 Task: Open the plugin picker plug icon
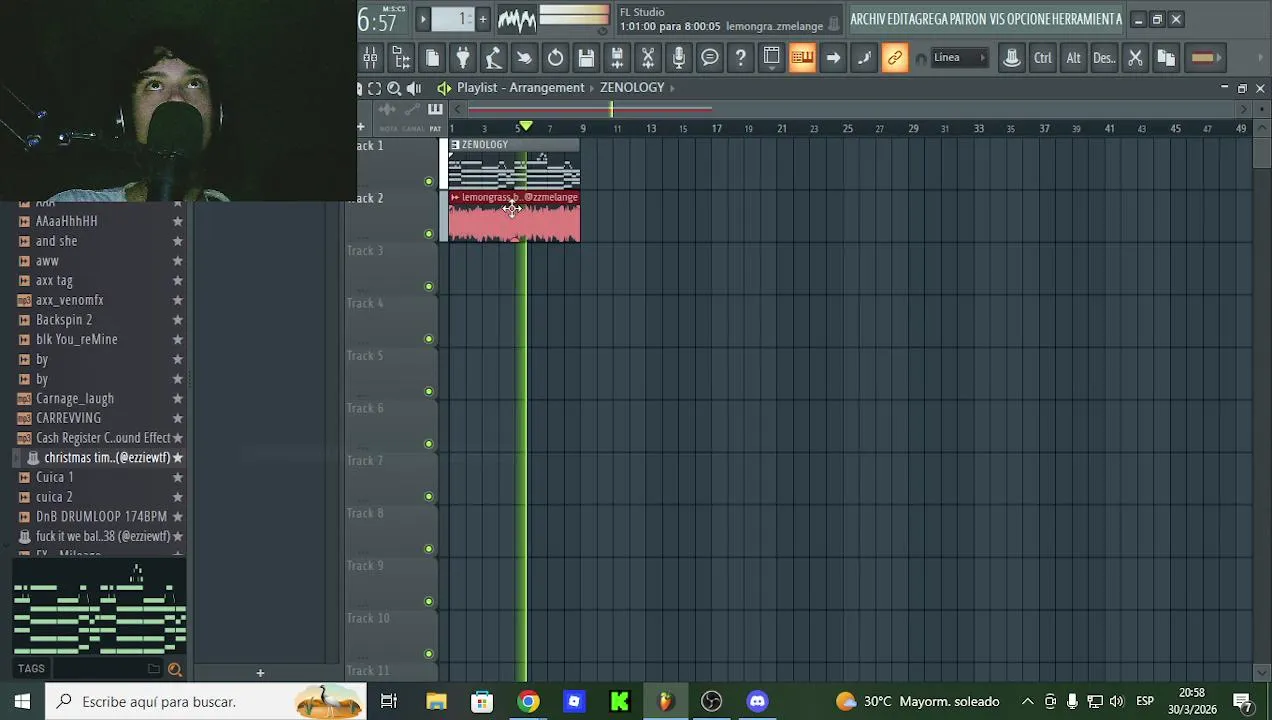463,58
